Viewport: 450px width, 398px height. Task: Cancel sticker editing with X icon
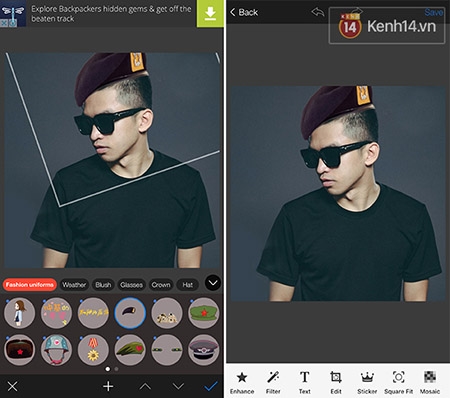click(x=13, y=387)
